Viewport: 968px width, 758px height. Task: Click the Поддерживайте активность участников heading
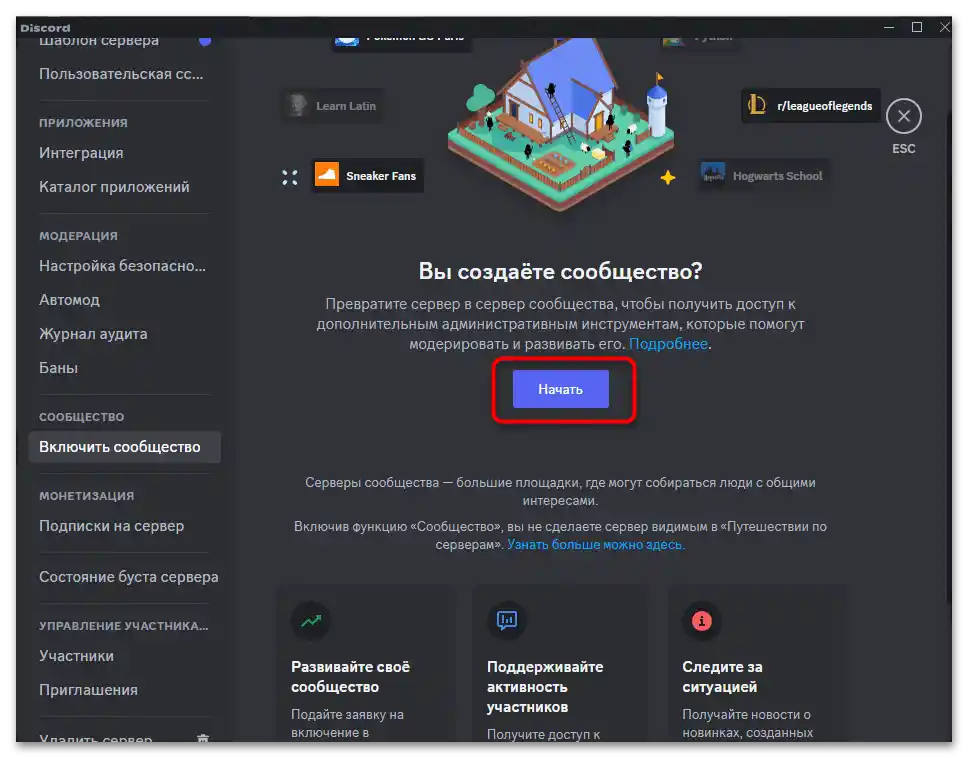point(545,686)
